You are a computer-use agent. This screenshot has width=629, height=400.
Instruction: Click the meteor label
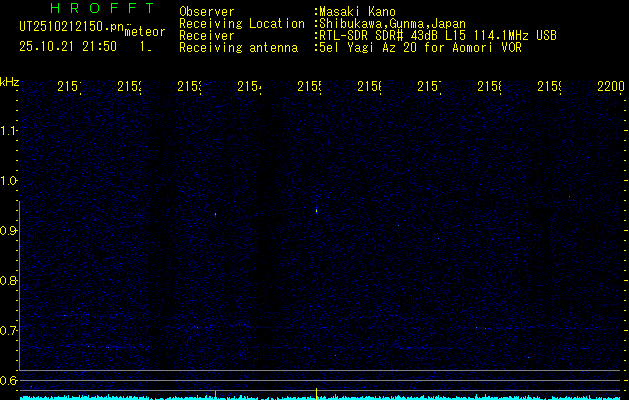click(145, 32)
